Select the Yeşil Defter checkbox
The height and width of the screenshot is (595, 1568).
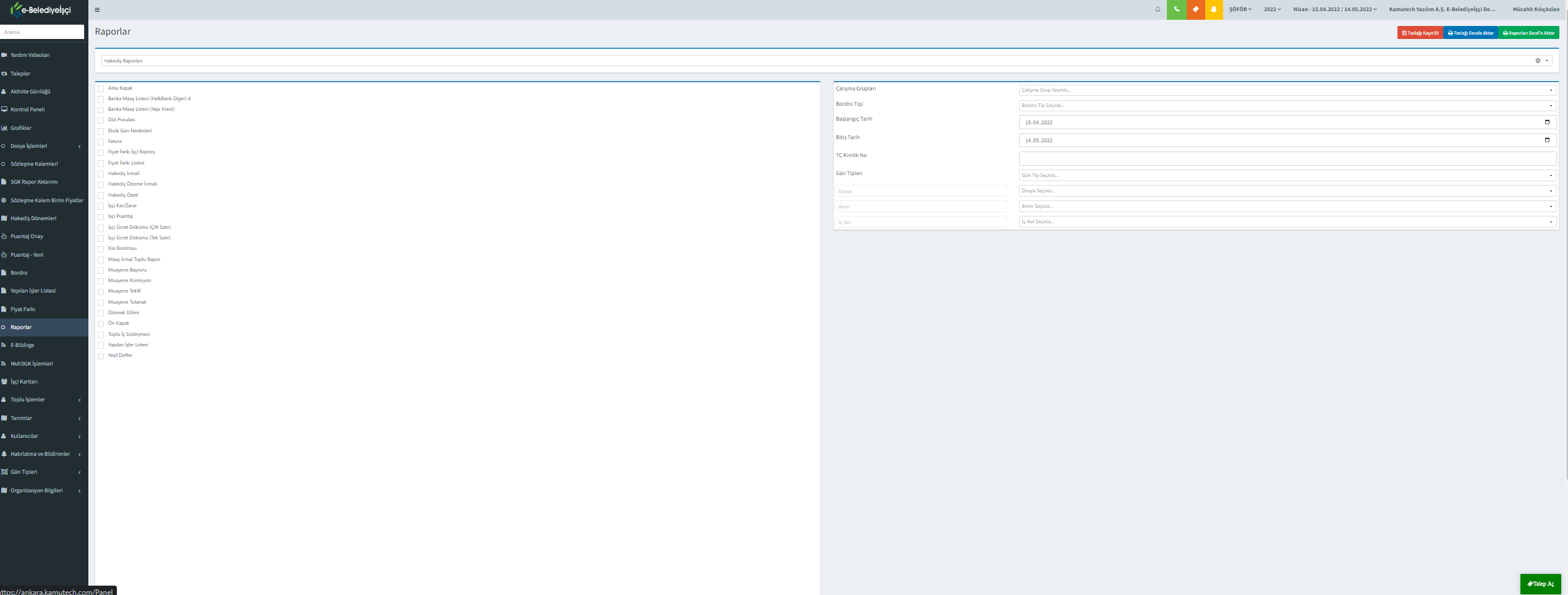click(101, 356)
